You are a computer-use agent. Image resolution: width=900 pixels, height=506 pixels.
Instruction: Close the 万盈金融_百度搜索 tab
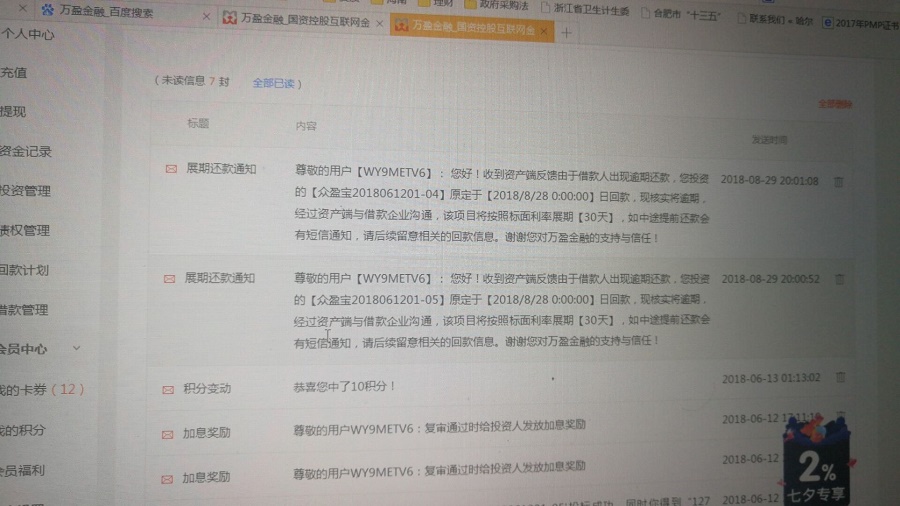[x=206, y=17]
